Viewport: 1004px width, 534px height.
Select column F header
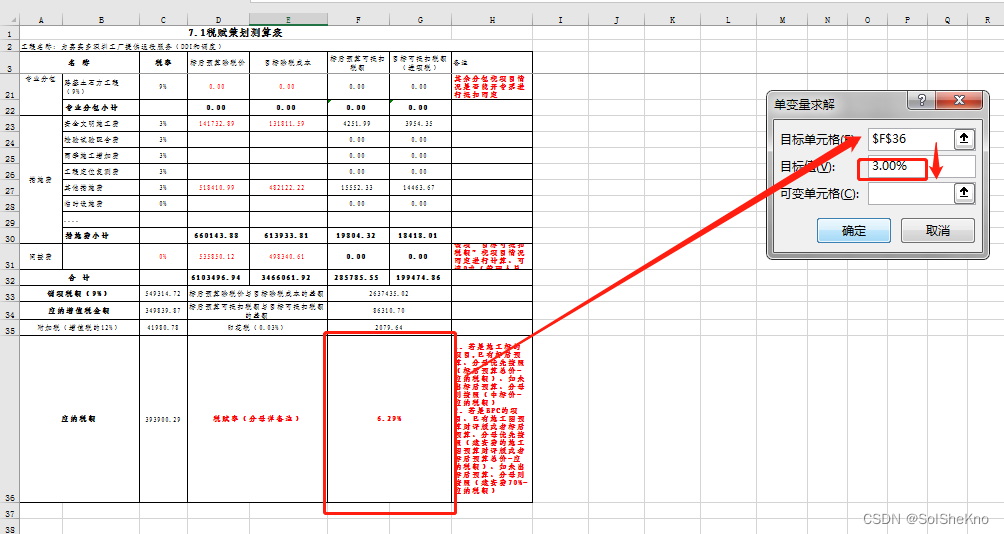point(358,20)
